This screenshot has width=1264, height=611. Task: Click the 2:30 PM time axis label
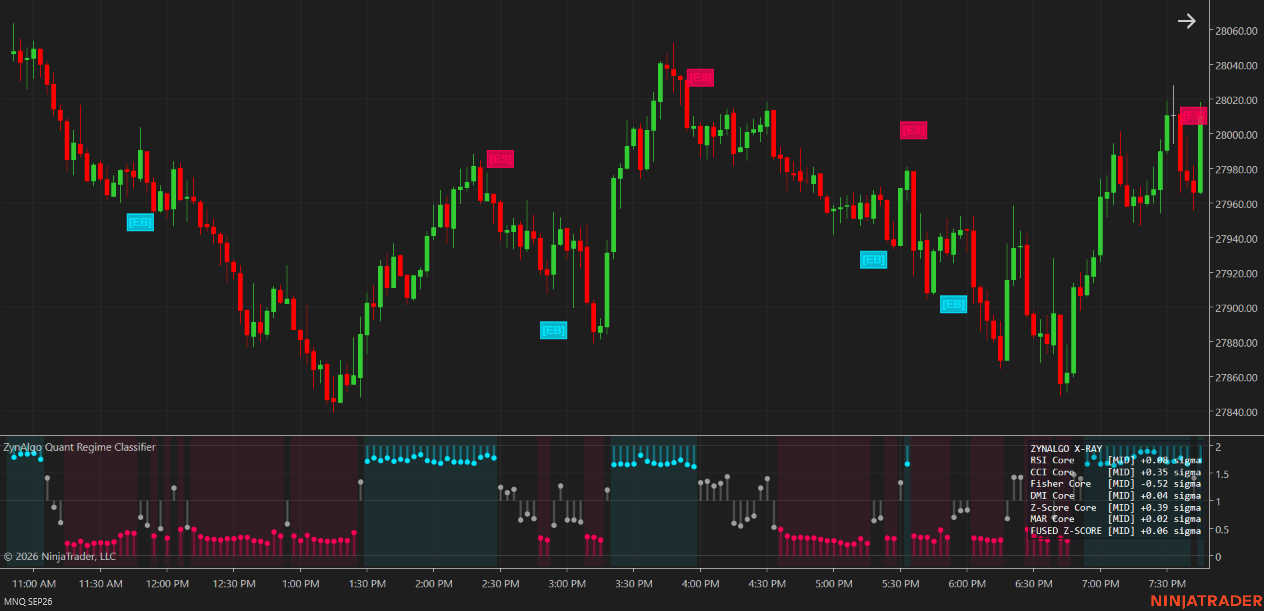[500, 583]
